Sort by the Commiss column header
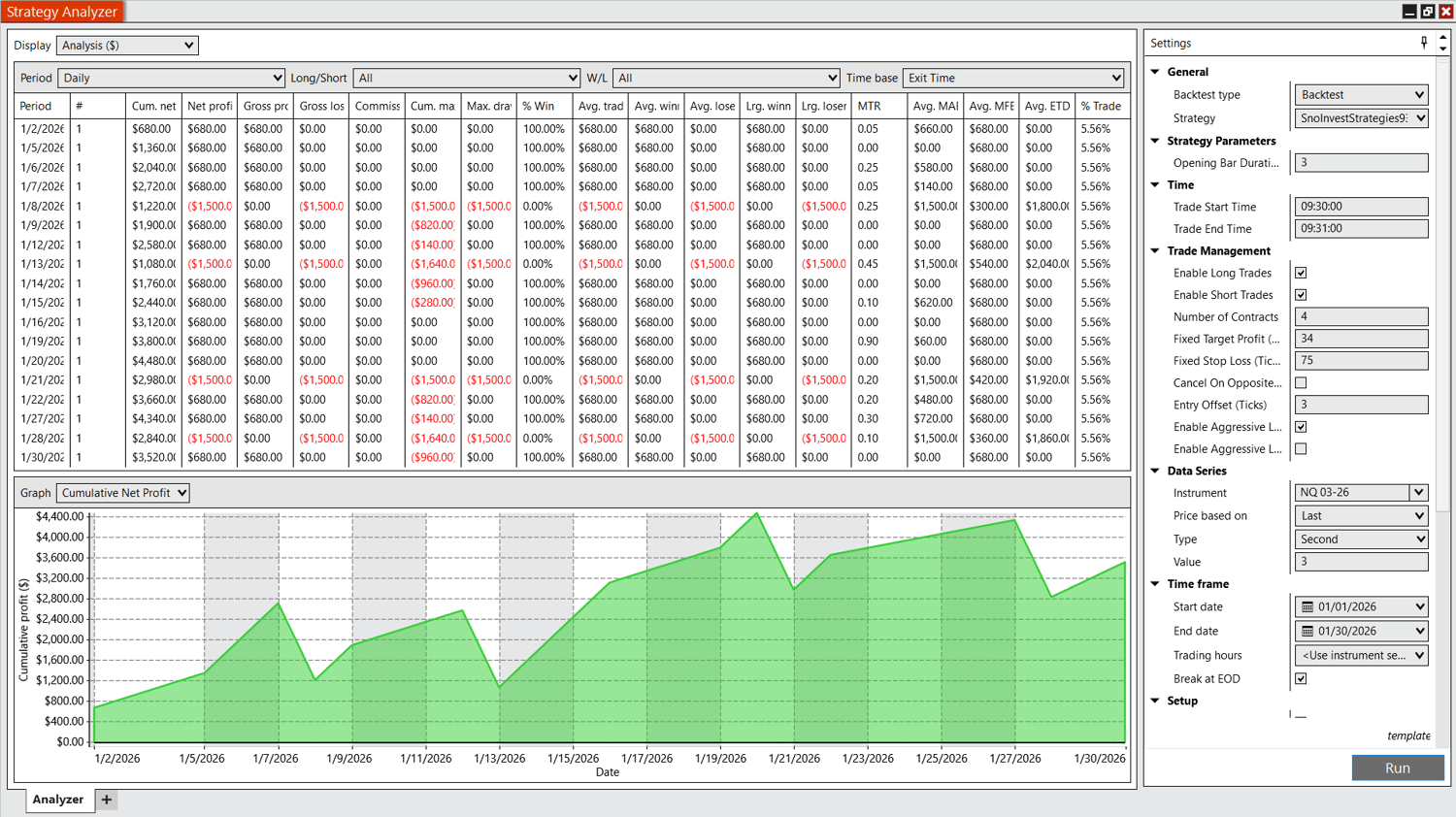 (x=377, y=106)
